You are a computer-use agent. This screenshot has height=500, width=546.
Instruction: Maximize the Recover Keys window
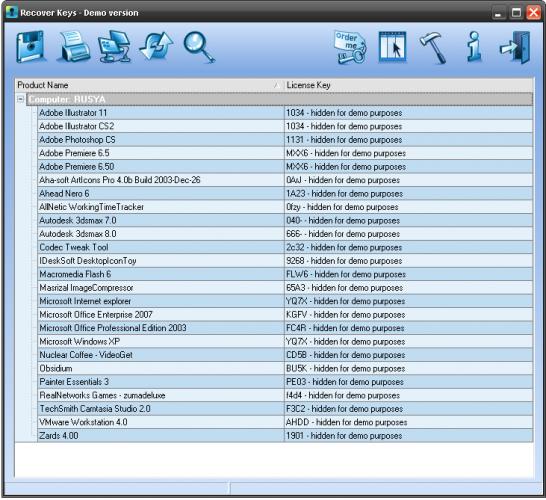pyautogui.click(x=516, y=13)
